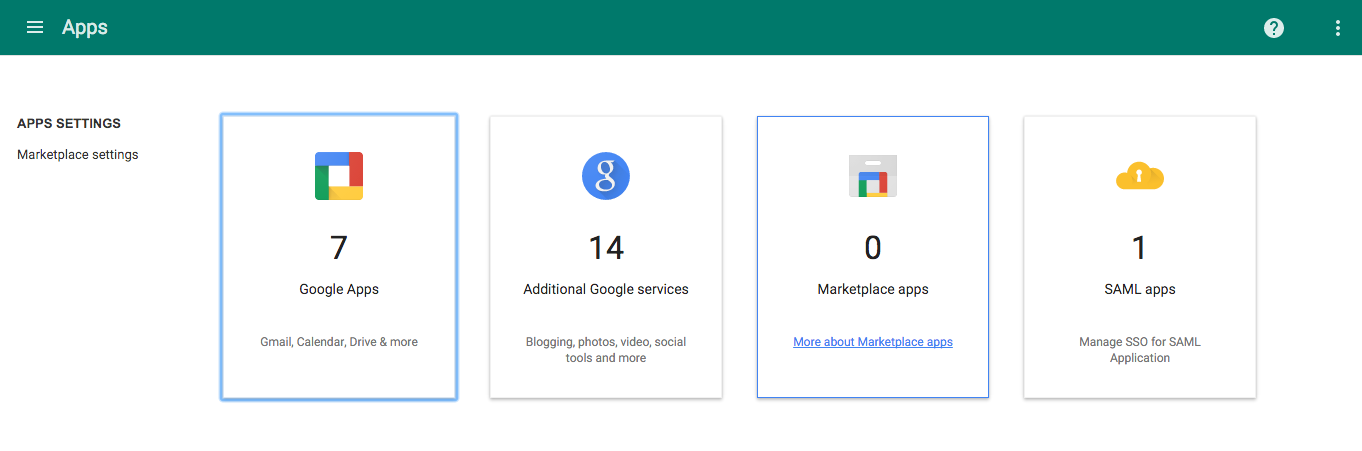Click 'Blogging, photos, video, social tools' description
The height and width of the screenshot is (451, 1362).
tap(606, 350)
